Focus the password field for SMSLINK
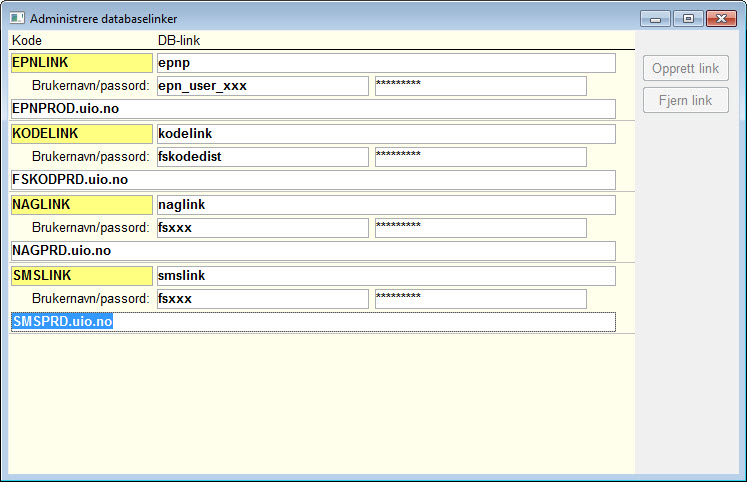The width and height of the screenshot is (747, 482). coord(481,299)
